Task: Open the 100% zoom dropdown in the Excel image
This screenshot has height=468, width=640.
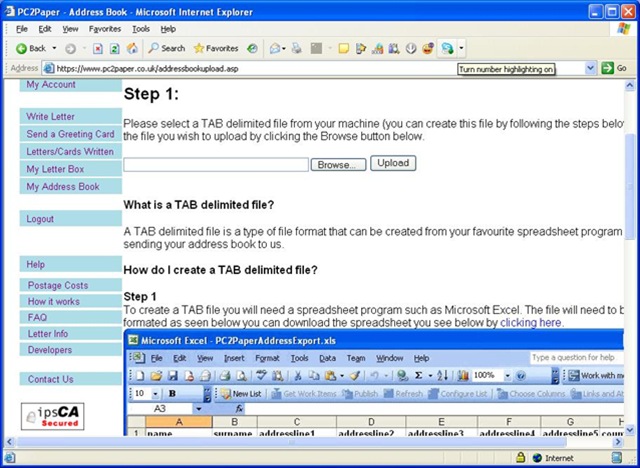Action: (x=507, y=375)
